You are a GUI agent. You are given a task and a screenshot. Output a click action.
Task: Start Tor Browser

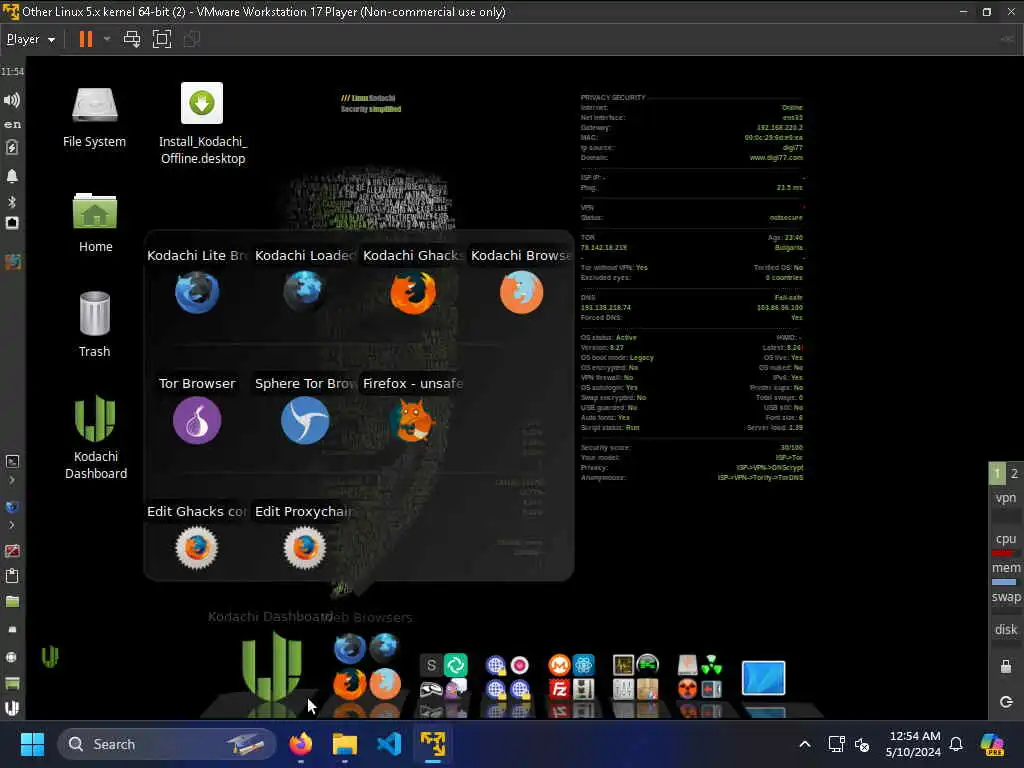point(197,421)
